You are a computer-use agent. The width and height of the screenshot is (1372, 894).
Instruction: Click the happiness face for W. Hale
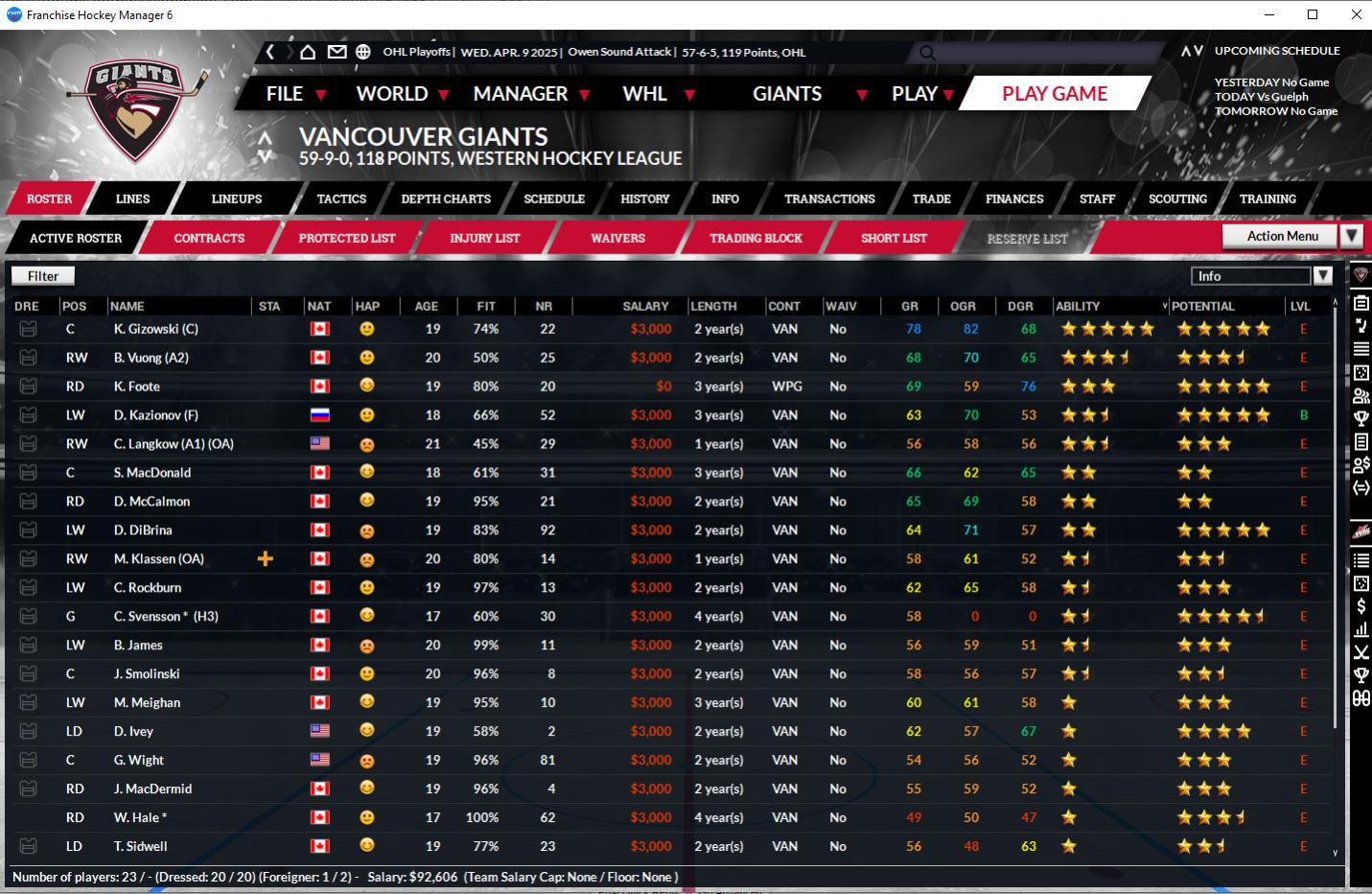pos(366,817)
